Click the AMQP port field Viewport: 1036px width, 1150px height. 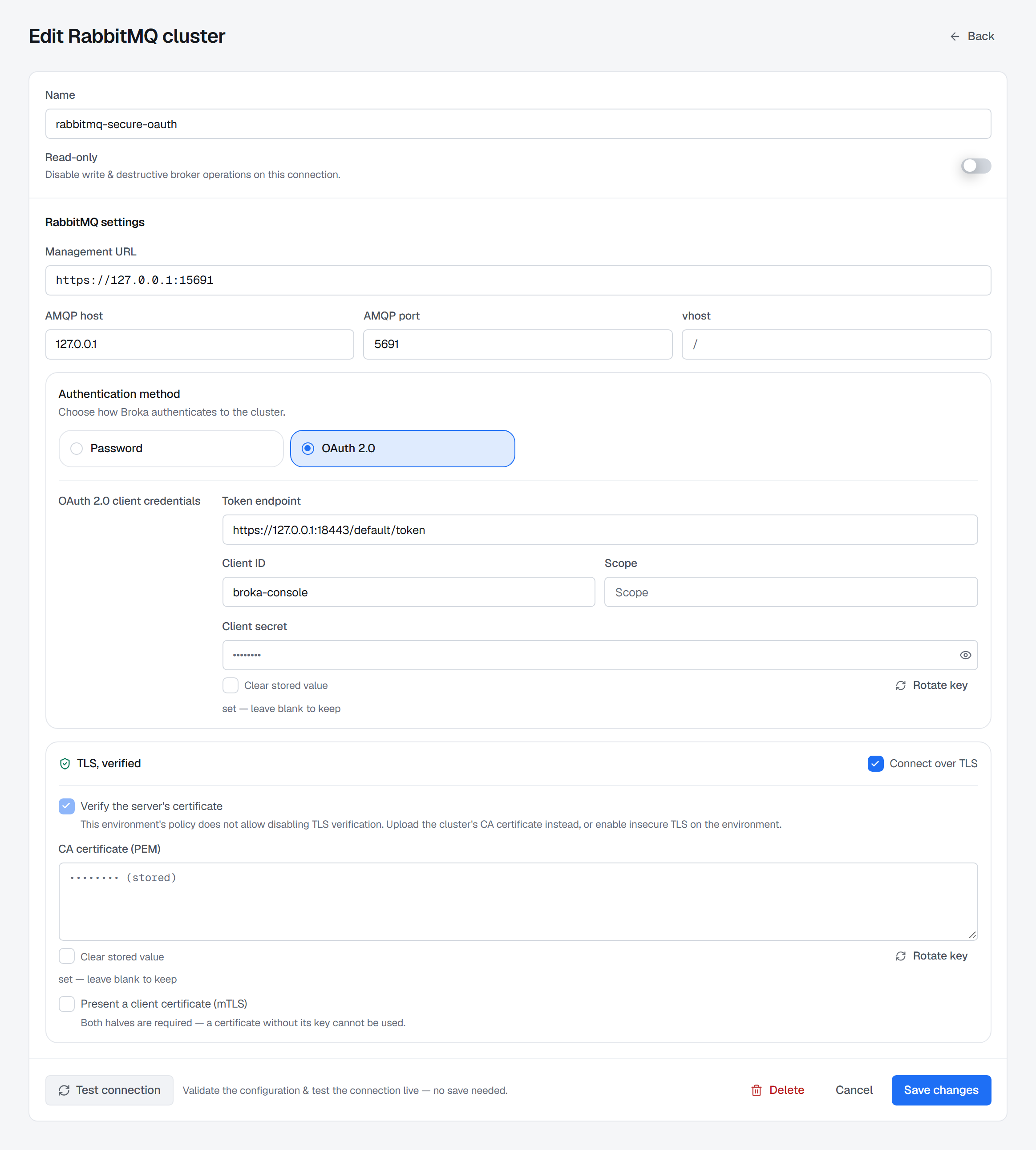(518, 344)
